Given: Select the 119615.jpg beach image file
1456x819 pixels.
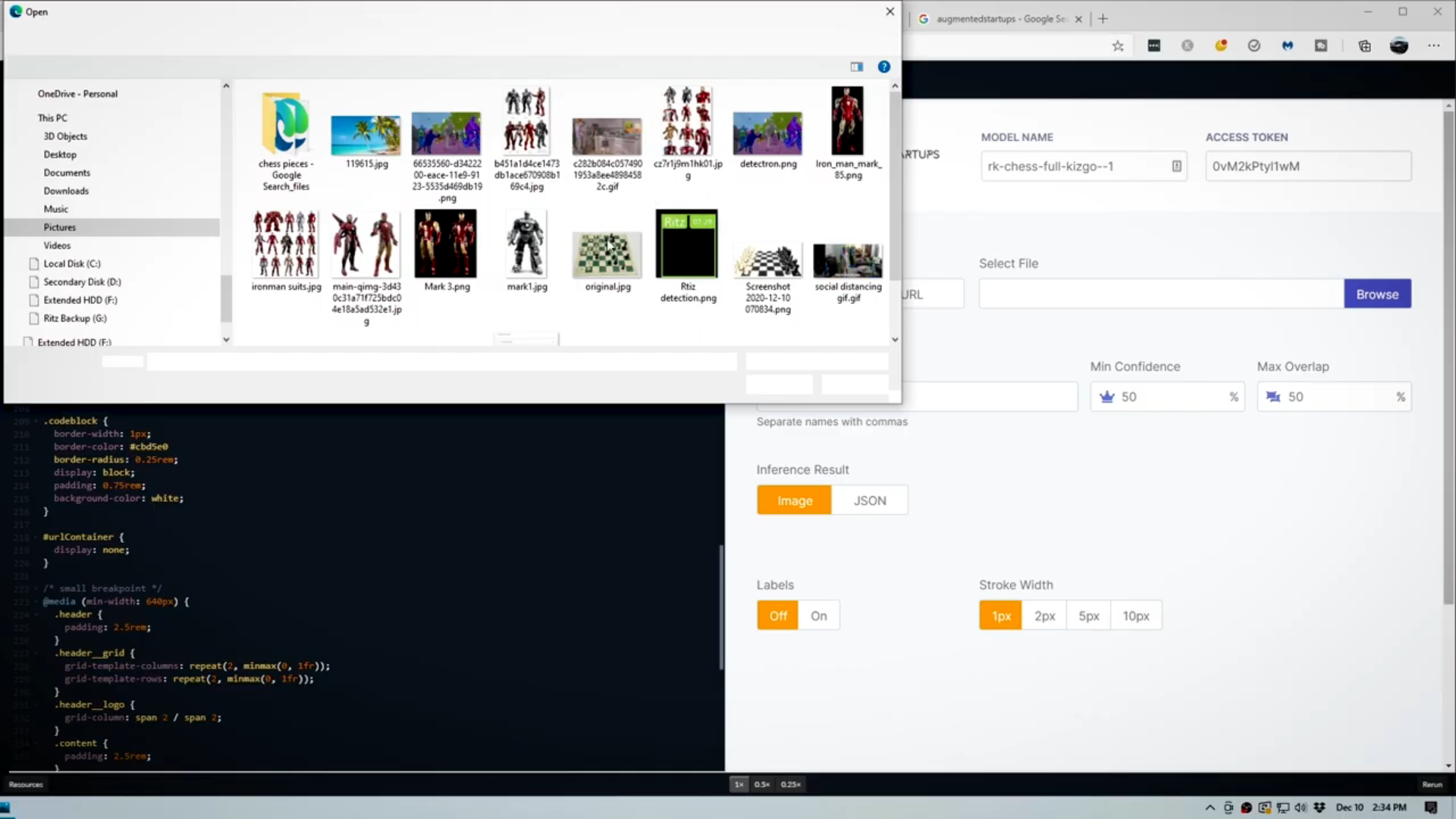Looking at the screenshot, I should pos(366,142).
